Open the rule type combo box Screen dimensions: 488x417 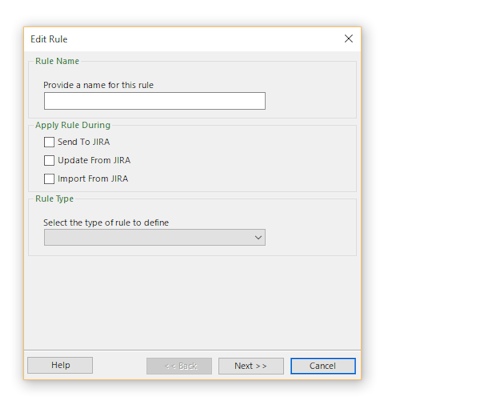pos(155,237)
